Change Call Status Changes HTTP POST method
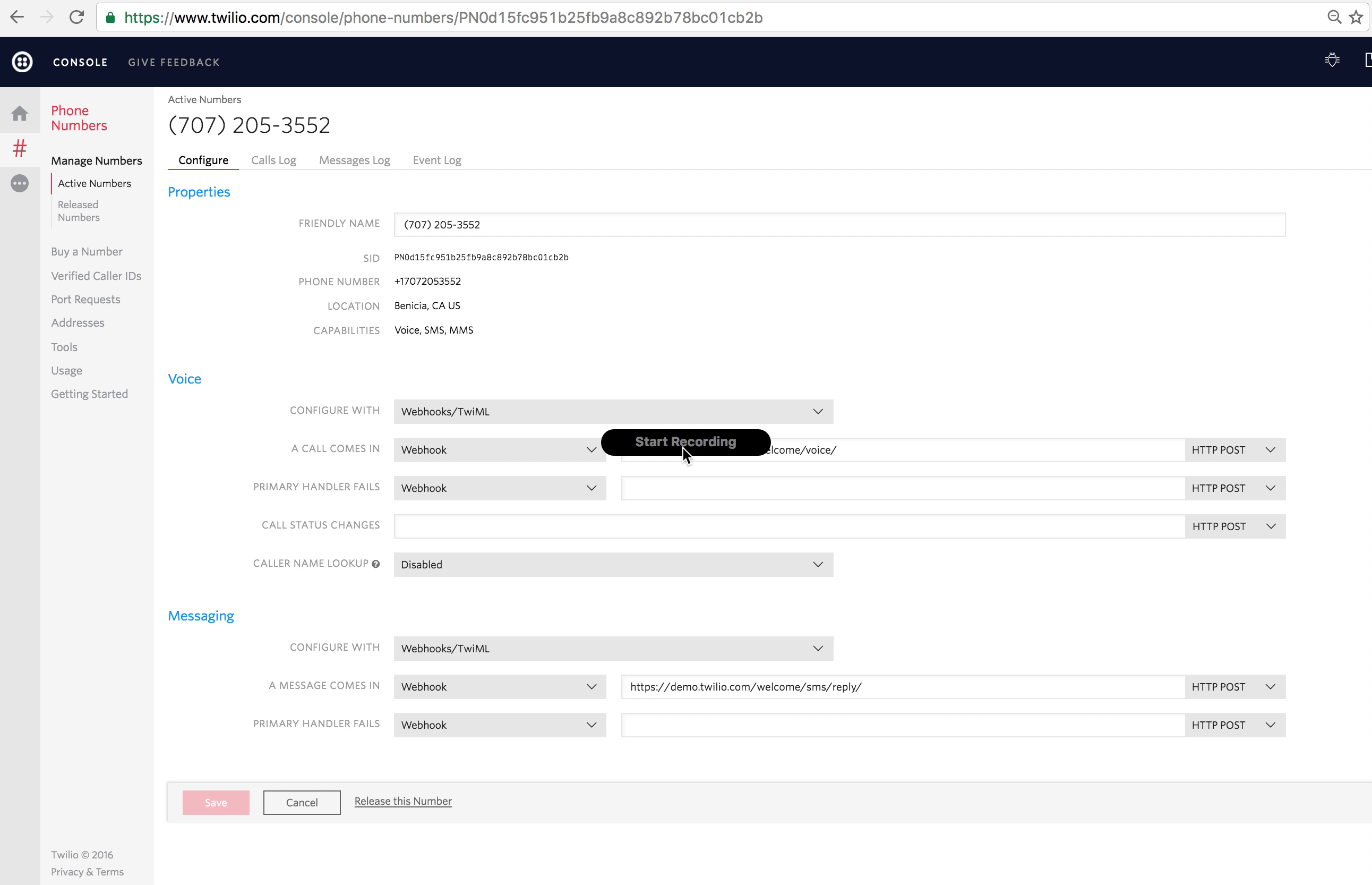 point(1234,526)
